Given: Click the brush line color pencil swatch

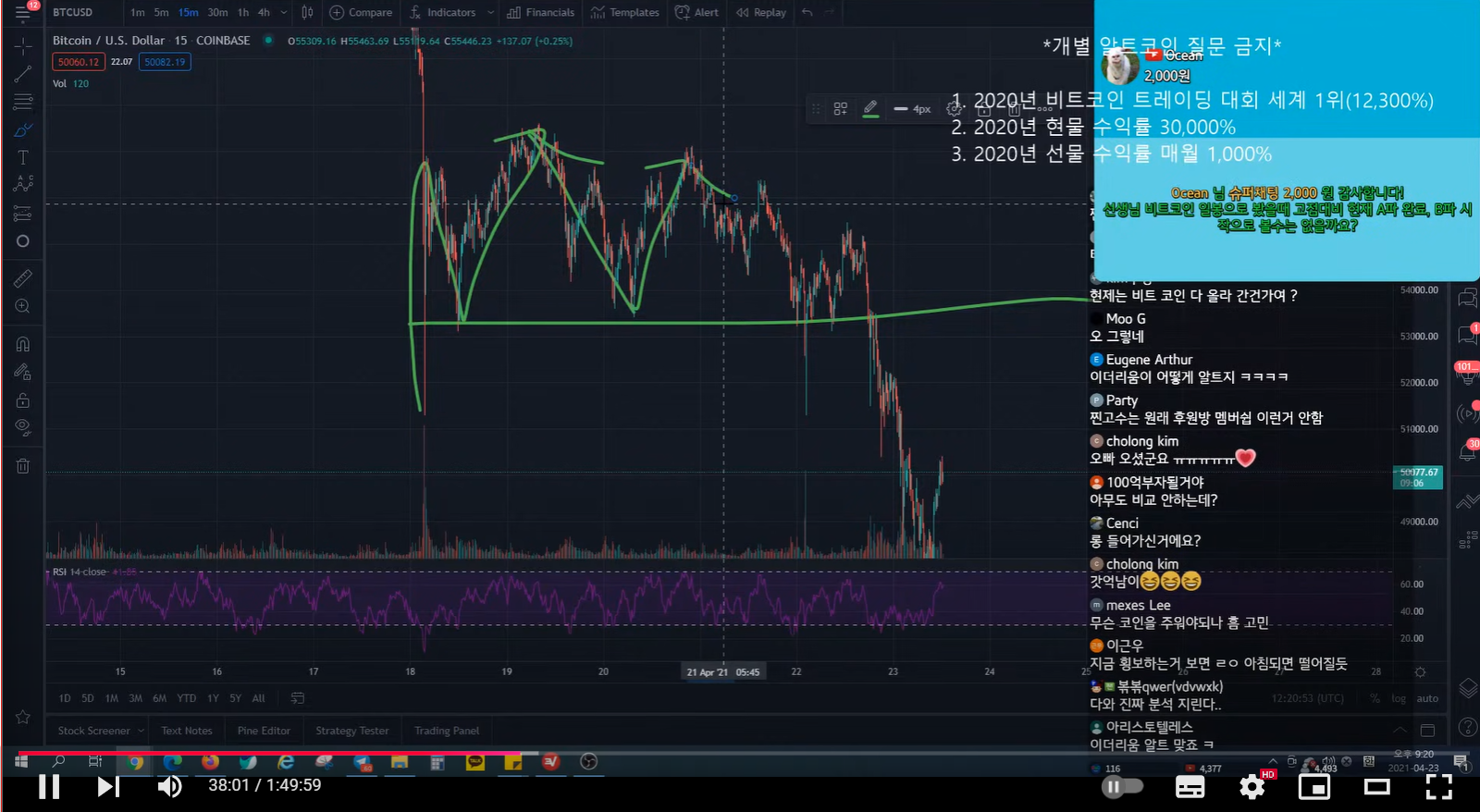Looking at the screenshot, I should click(870, 108).
